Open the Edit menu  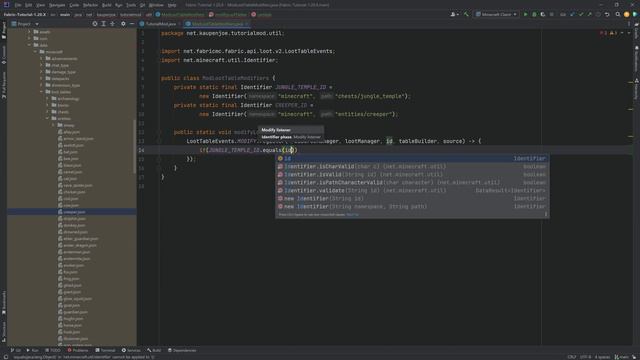(x=29, y=5)
